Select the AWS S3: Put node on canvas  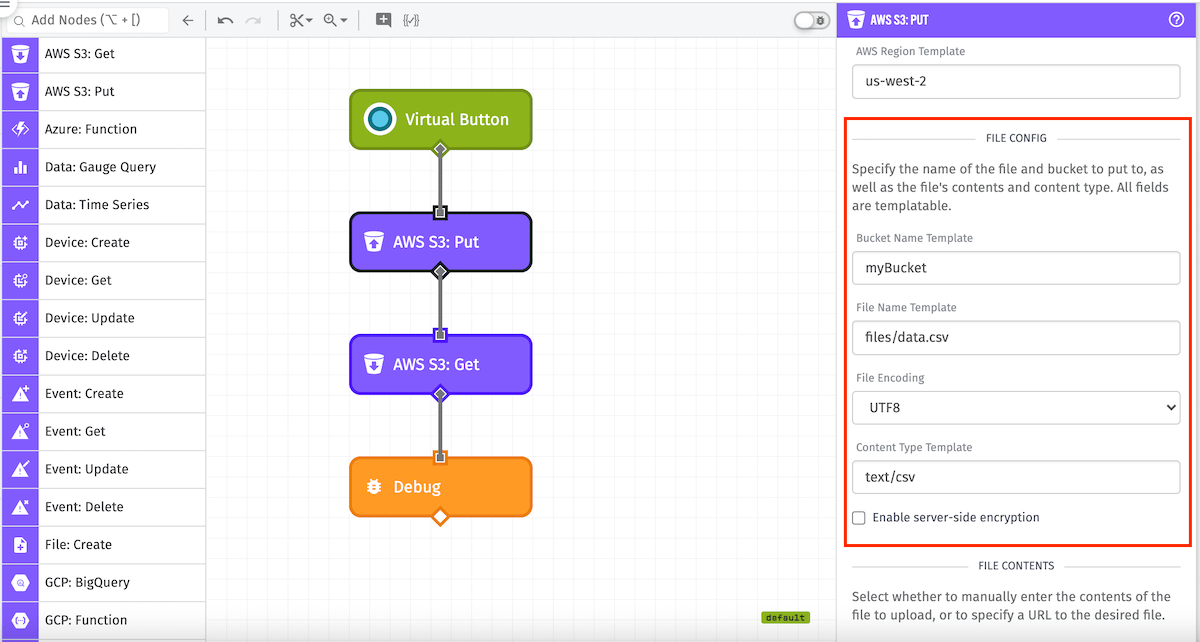click(440, 241)
